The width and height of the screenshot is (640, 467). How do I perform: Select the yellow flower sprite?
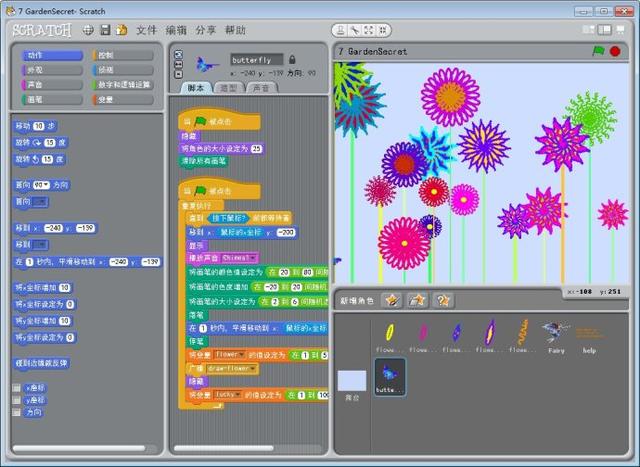[389, 337]
